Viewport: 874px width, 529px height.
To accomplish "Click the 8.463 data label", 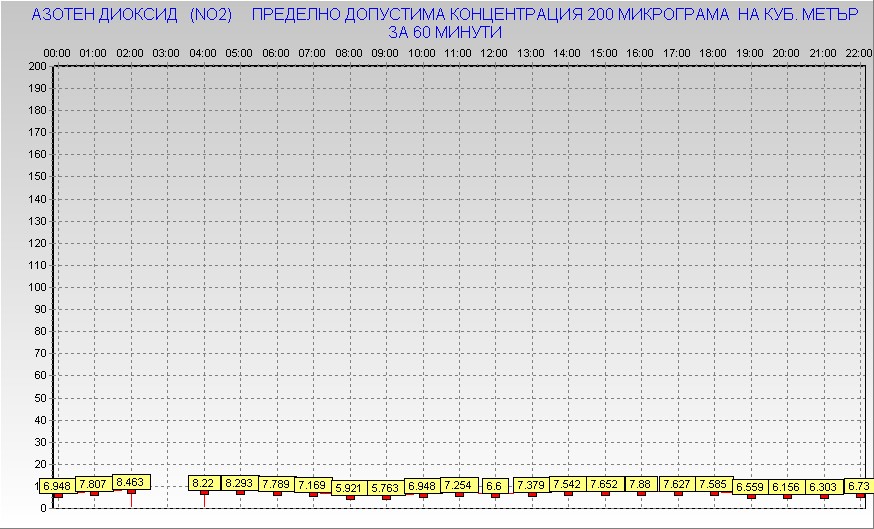I will [x=131, y=482].
